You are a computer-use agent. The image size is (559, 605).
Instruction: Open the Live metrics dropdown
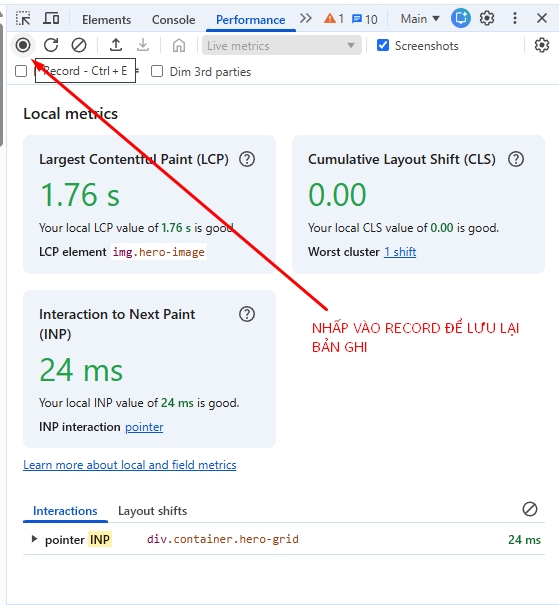pyautogui.click(x=282, y=46)
